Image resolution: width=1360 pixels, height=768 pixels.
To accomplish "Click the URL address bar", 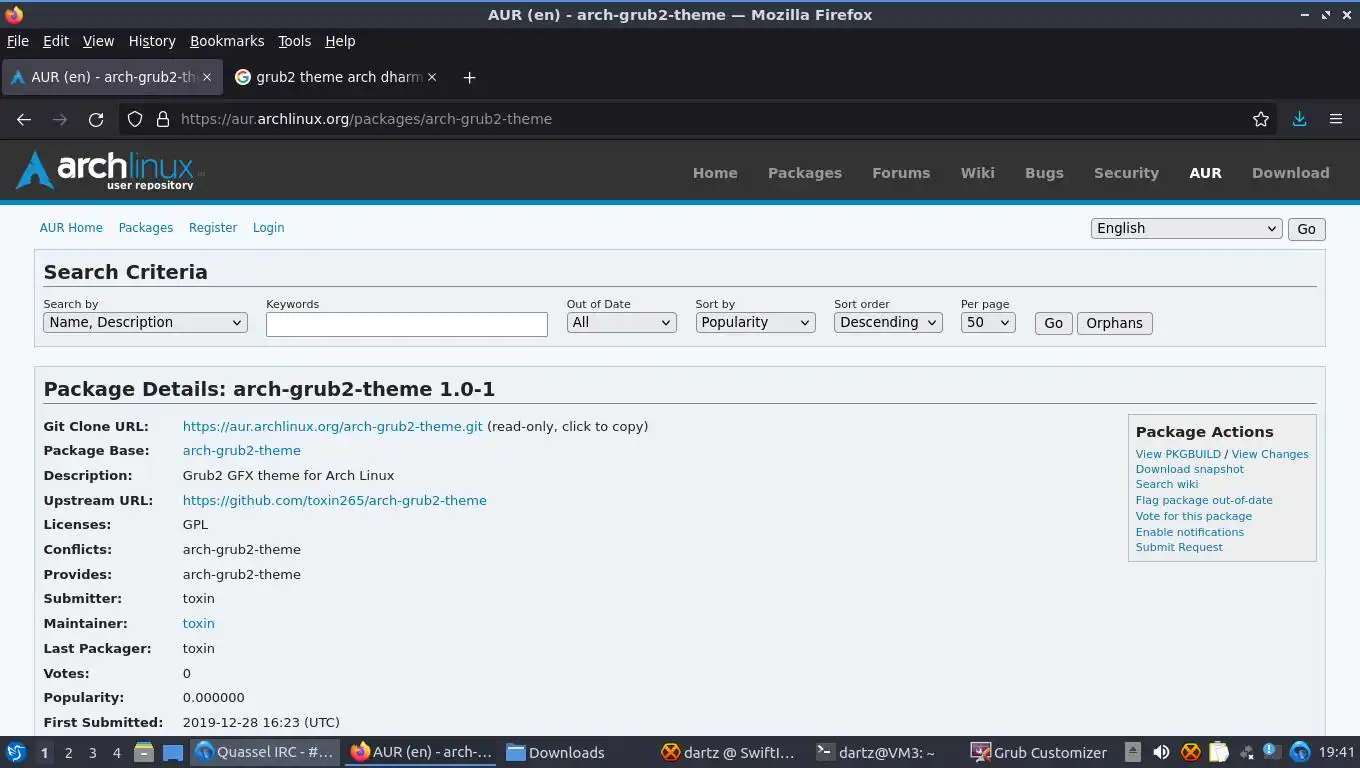I will pyautogui.click(x=700, y=119).
